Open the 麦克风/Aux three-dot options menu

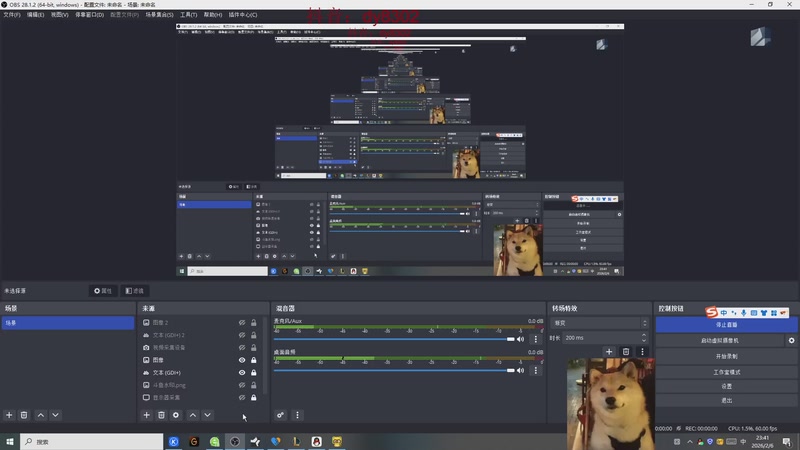pyautogui.click(x=536, y=339)
